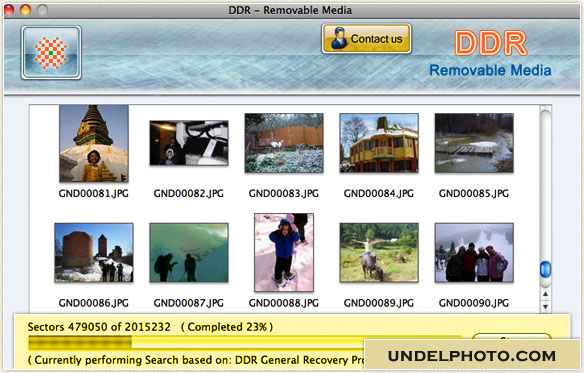Click the file name GND00083.JPG
The height and width of the screenshot is (373, 584).
click(284, 193)
